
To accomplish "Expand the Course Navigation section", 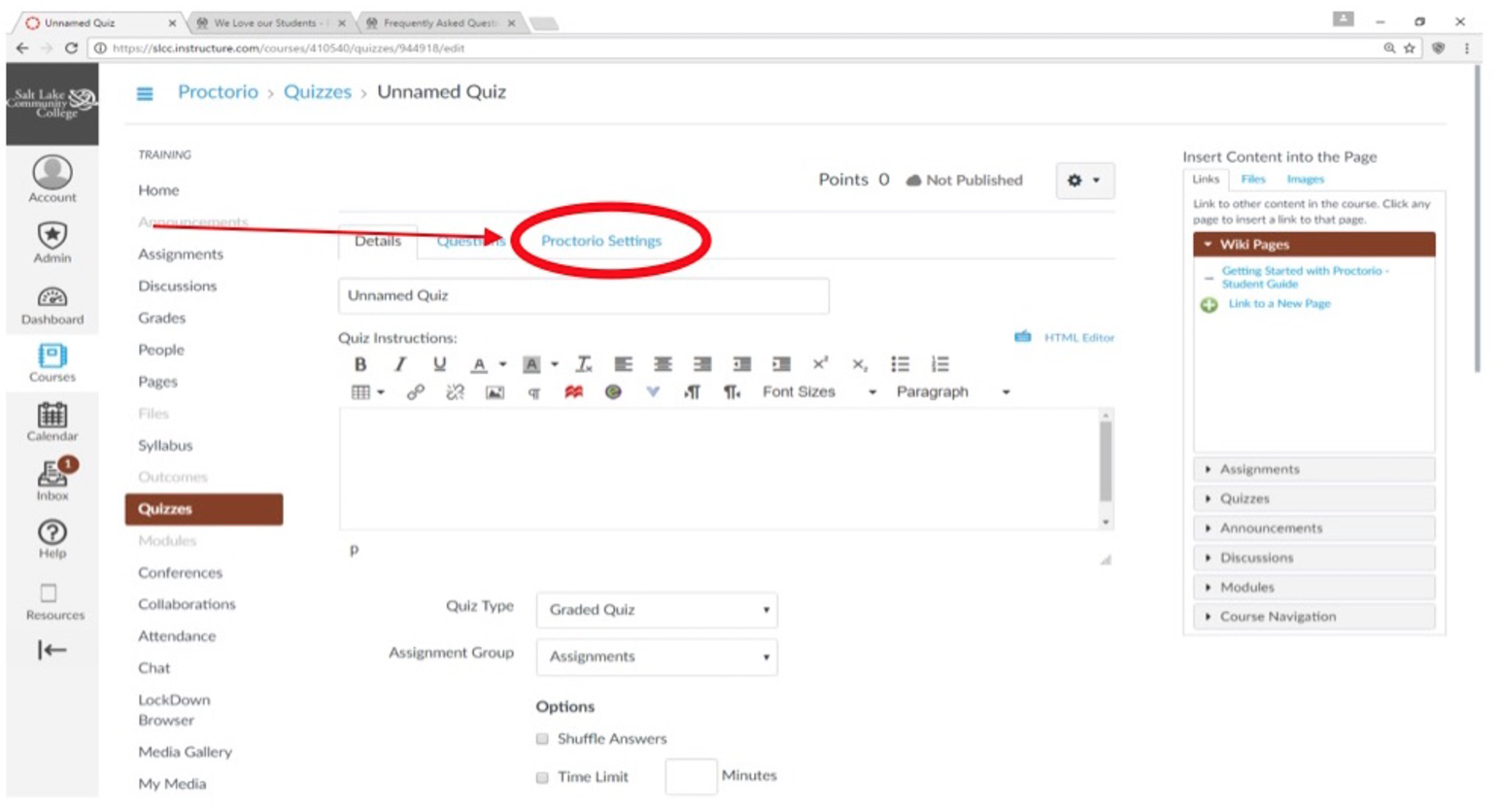I will pyautogui.click(x=1314, y=617).
